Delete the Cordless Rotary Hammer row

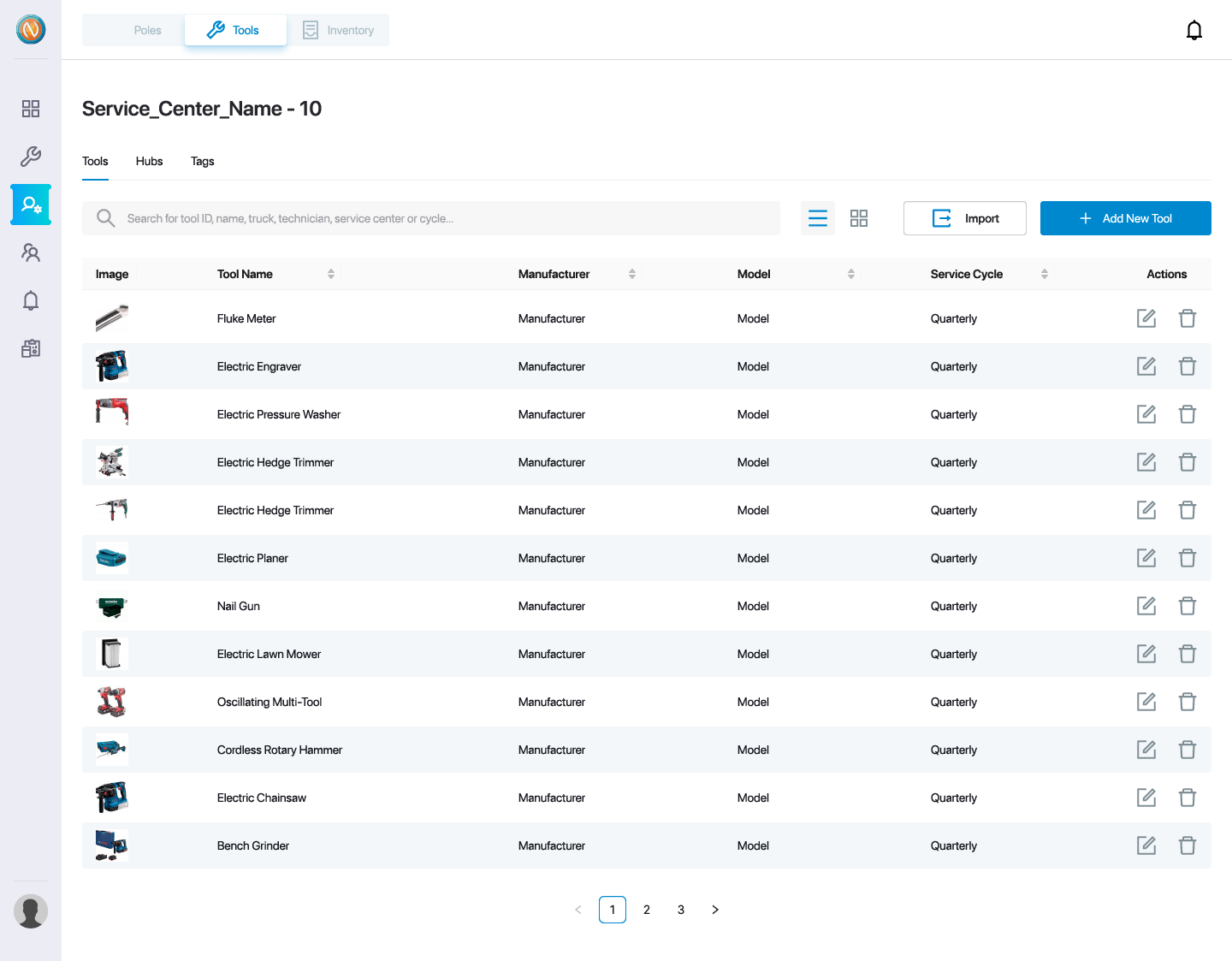[x=1188, y=750]
